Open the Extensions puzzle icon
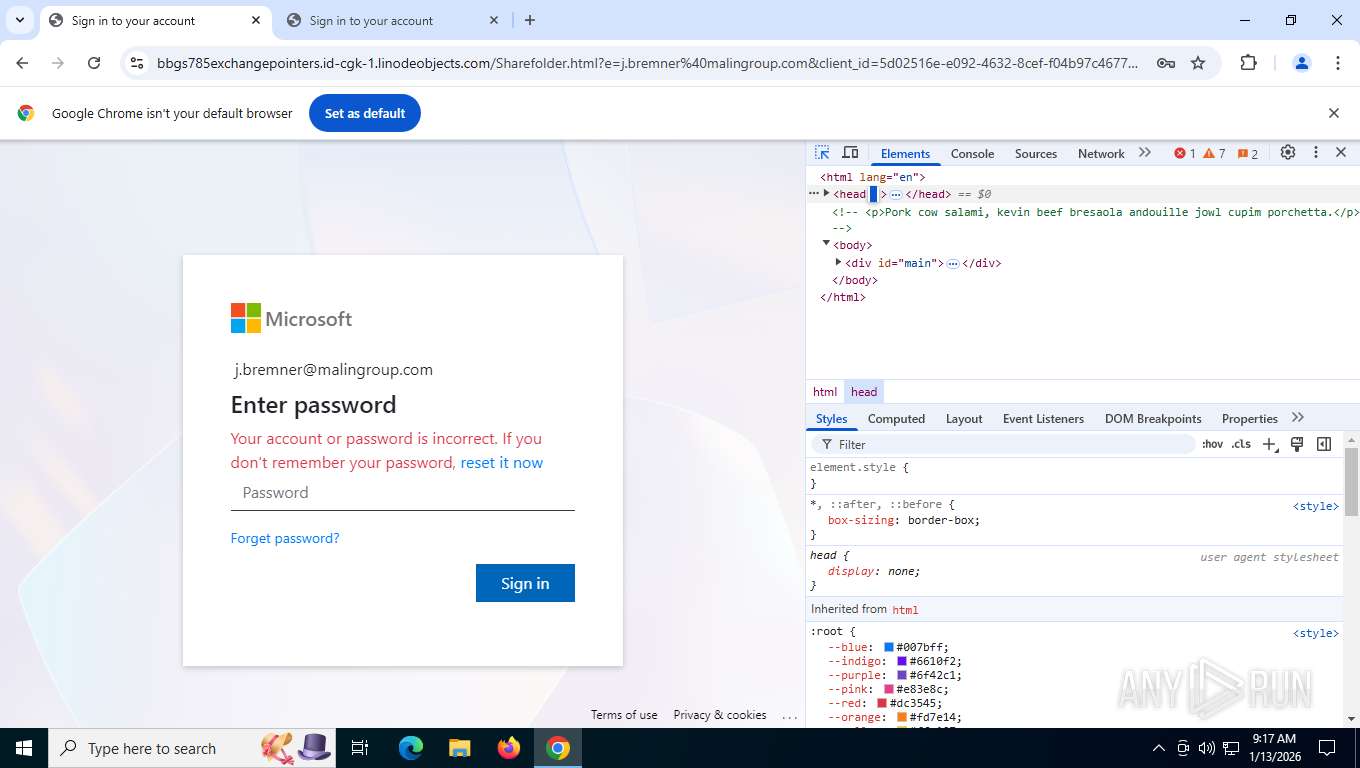Screen dimensions: 1360x768 (1248, 63)
